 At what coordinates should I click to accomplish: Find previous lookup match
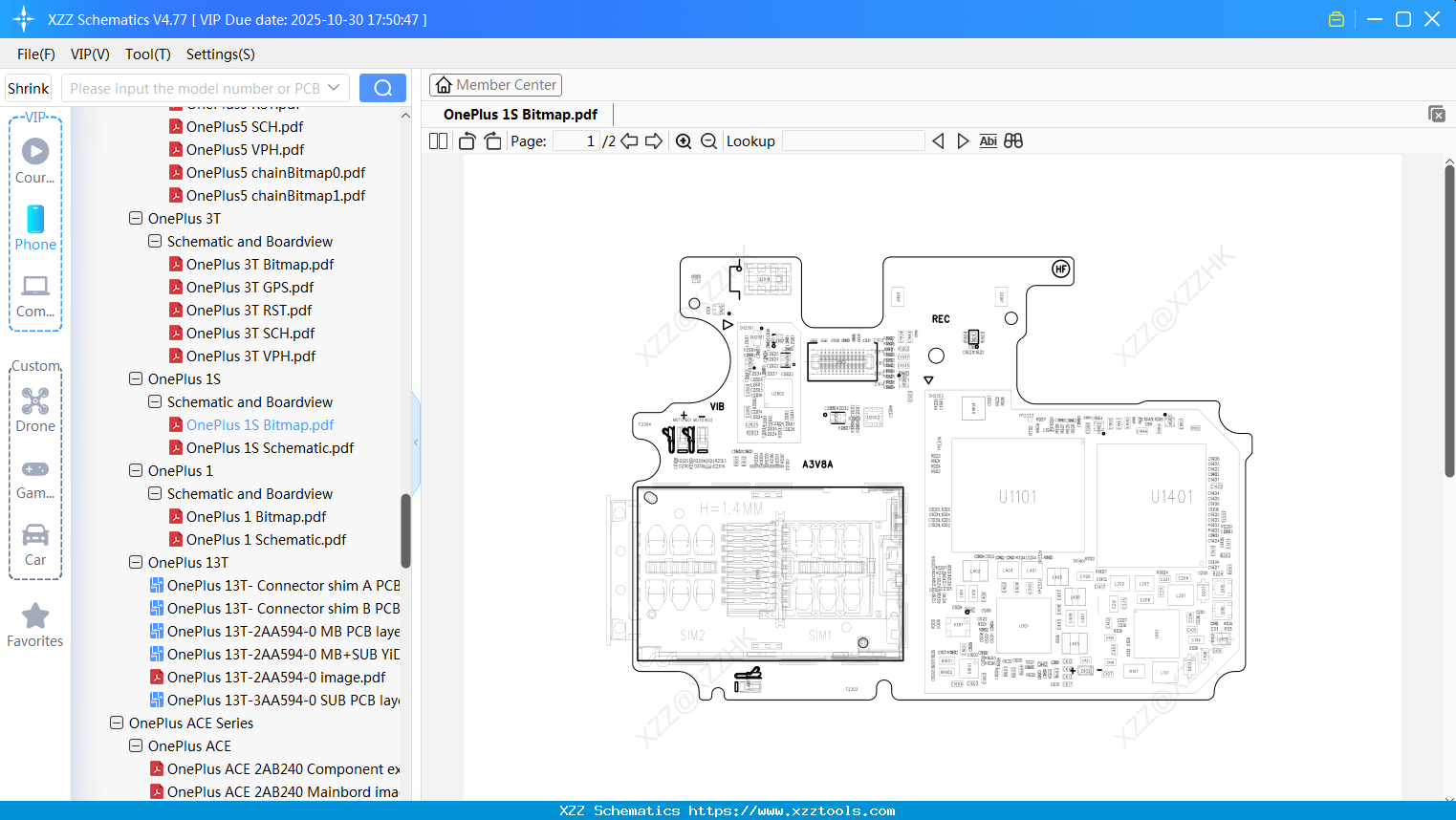(x=938, y=141)
